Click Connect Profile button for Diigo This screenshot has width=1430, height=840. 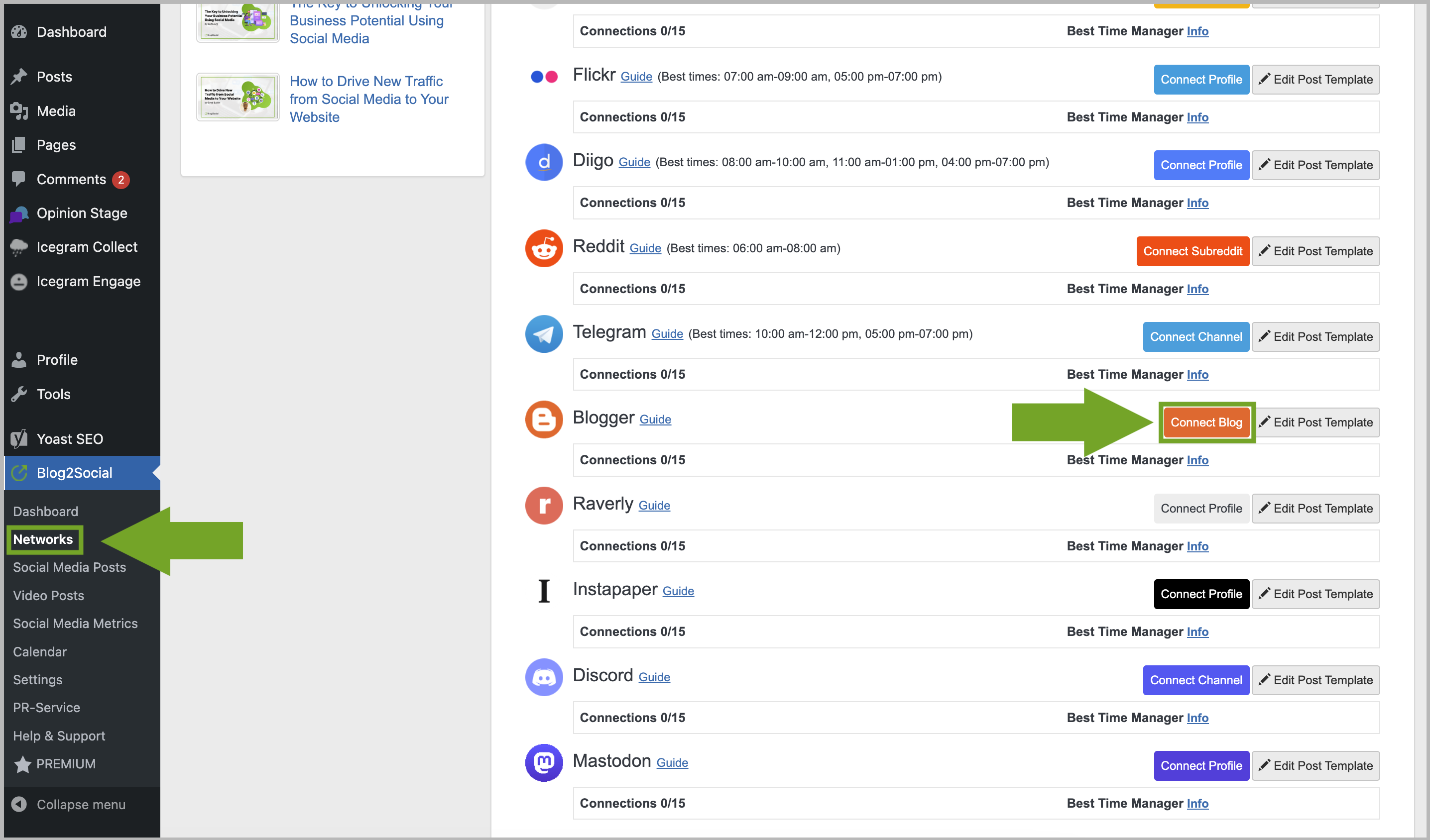1201,165
